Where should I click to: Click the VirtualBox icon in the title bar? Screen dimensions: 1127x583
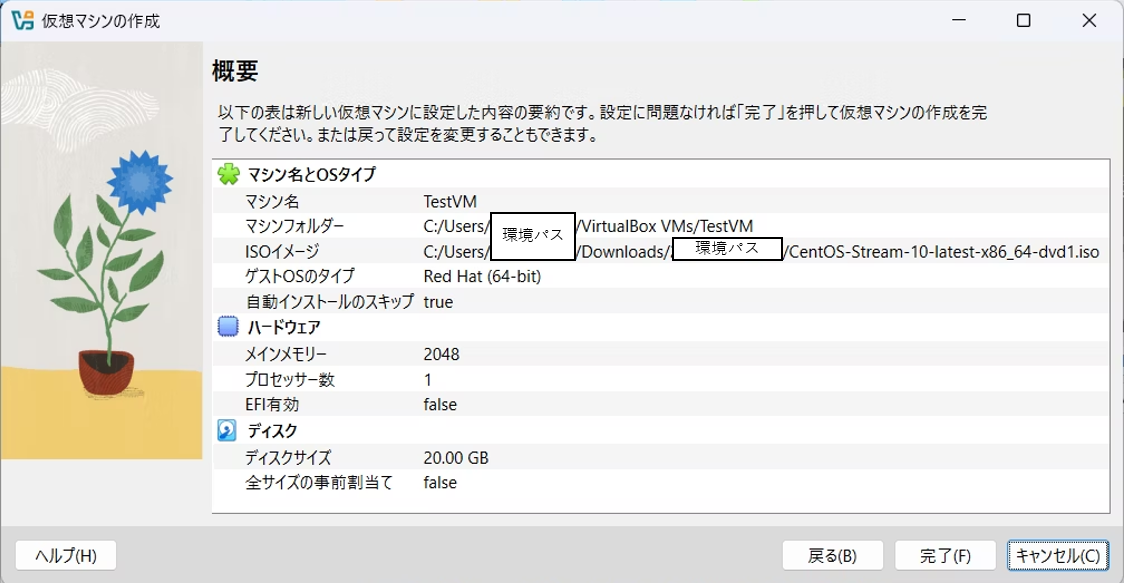[23, 21]
